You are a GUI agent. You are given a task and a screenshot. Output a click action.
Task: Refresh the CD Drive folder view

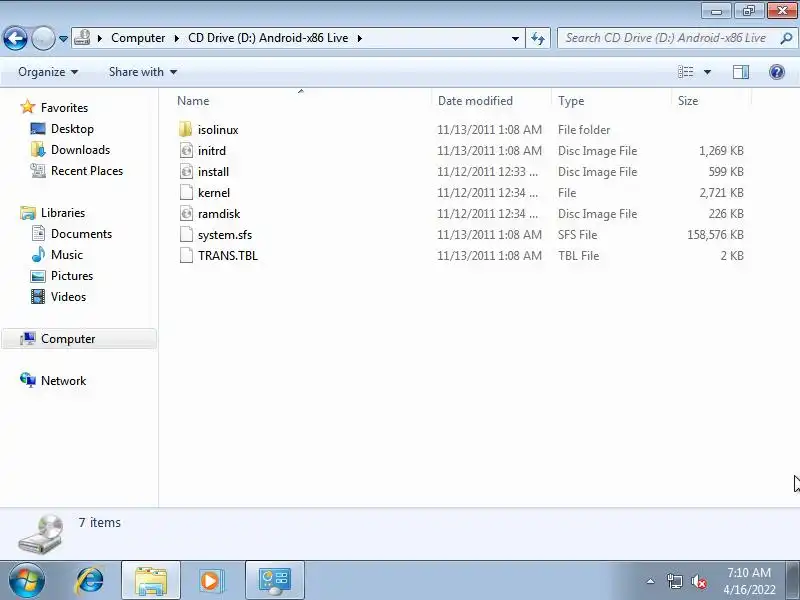click(x=538, y=38)
